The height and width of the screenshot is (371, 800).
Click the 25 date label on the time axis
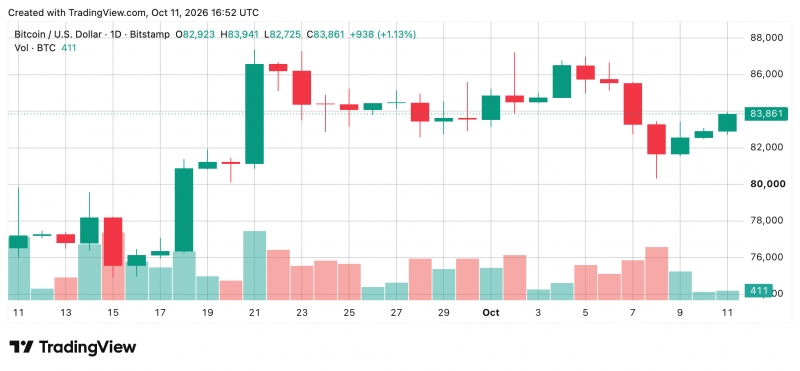(x=349, y=313)
